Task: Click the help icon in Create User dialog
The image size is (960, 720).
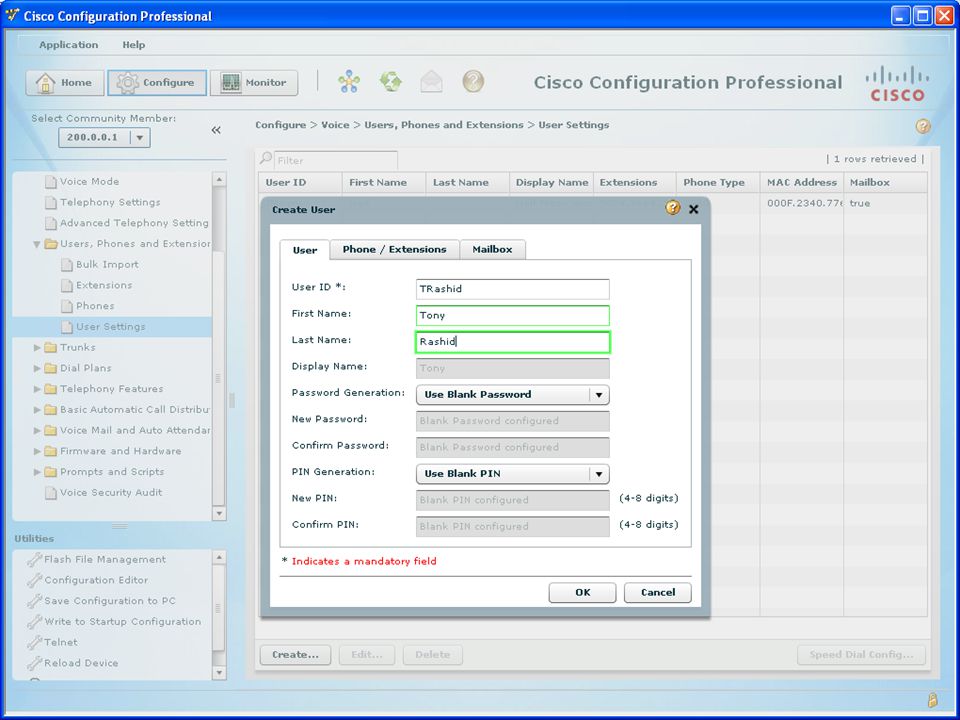Action: tap(672, 208)
